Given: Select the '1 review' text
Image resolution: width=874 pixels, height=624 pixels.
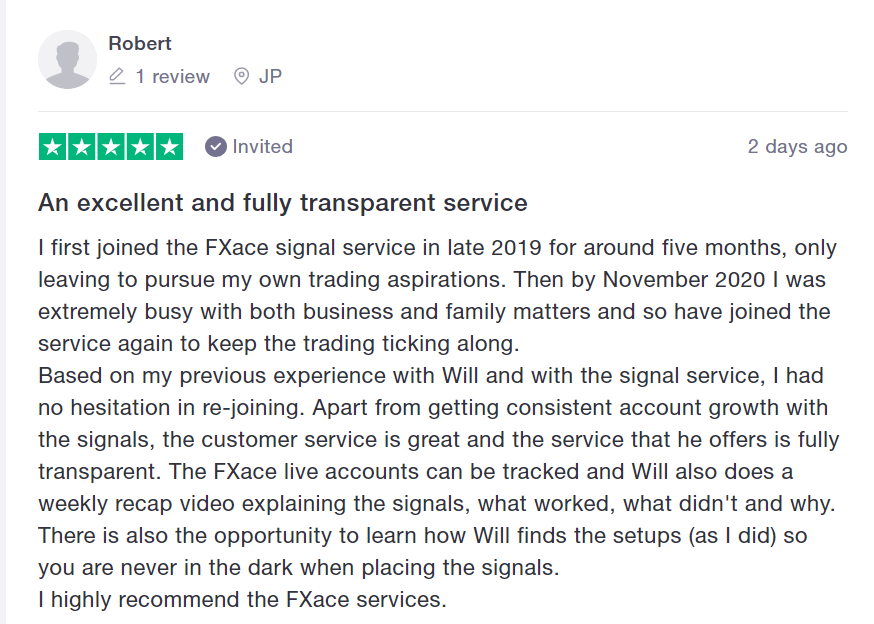Looking at the screenshot, I should (x=172, y=76).
